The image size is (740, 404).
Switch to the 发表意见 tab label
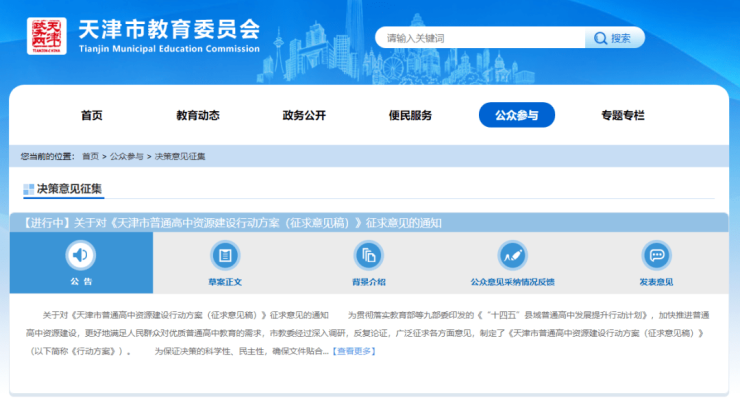point(656,282)
